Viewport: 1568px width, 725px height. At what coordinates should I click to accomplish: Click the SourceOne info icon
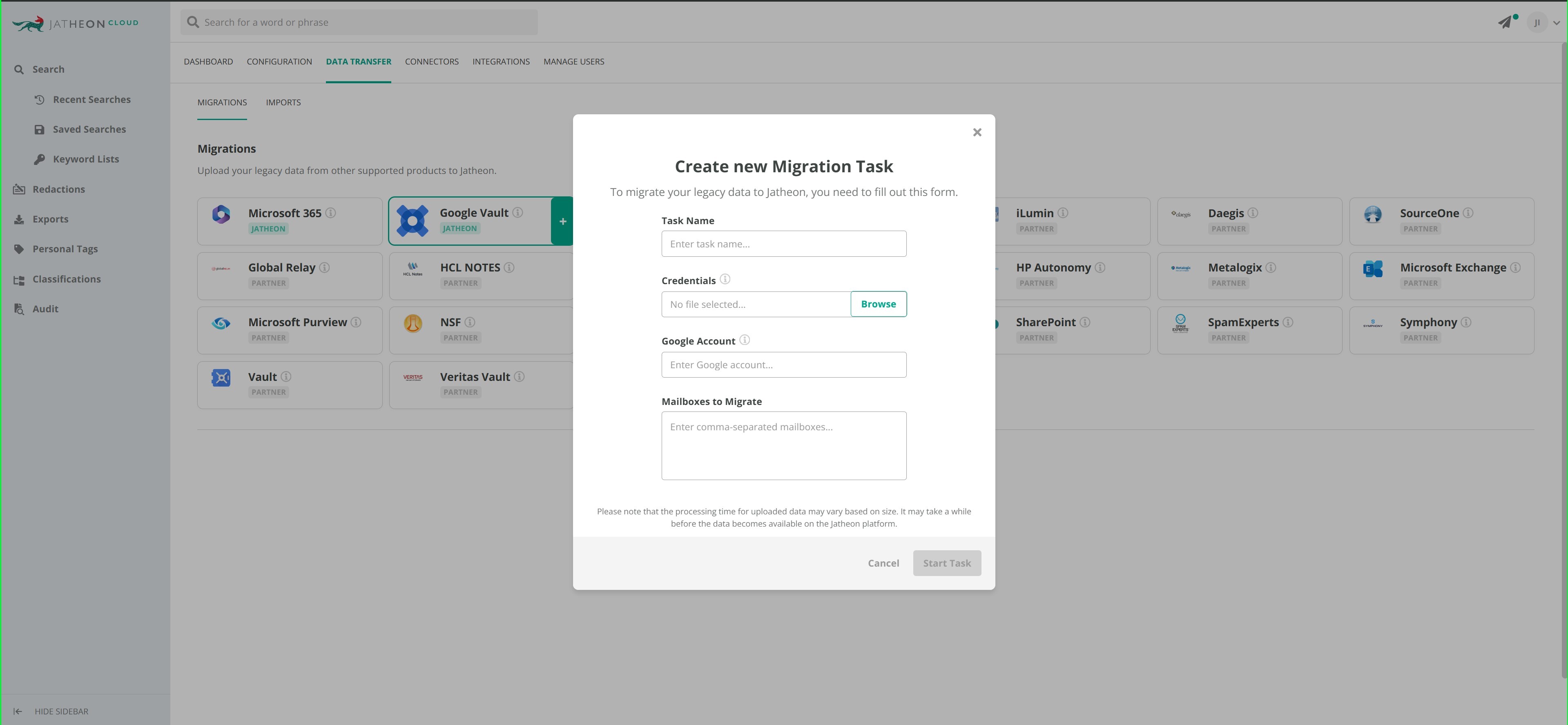(x=1468, y=213)
